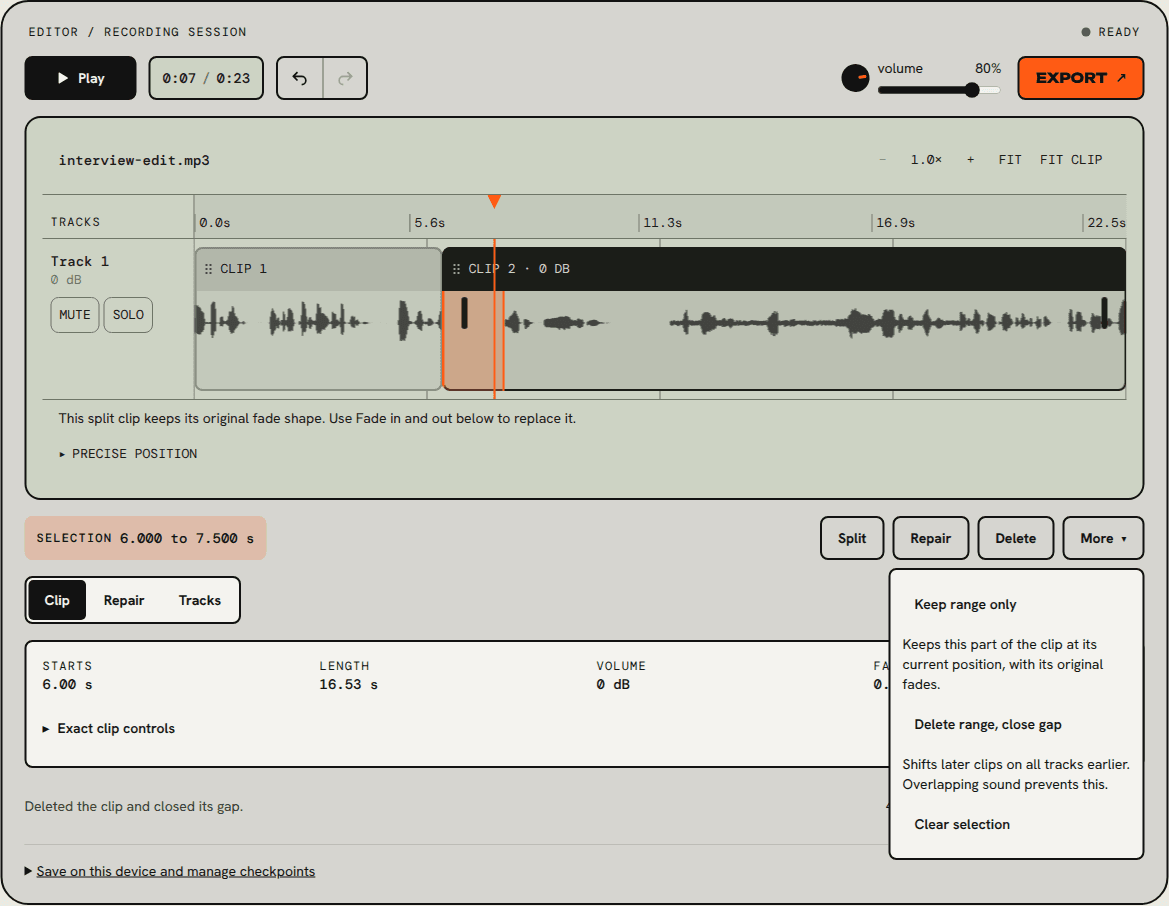
Task: Click the volume slider thumb
Action: click(972, 90)
